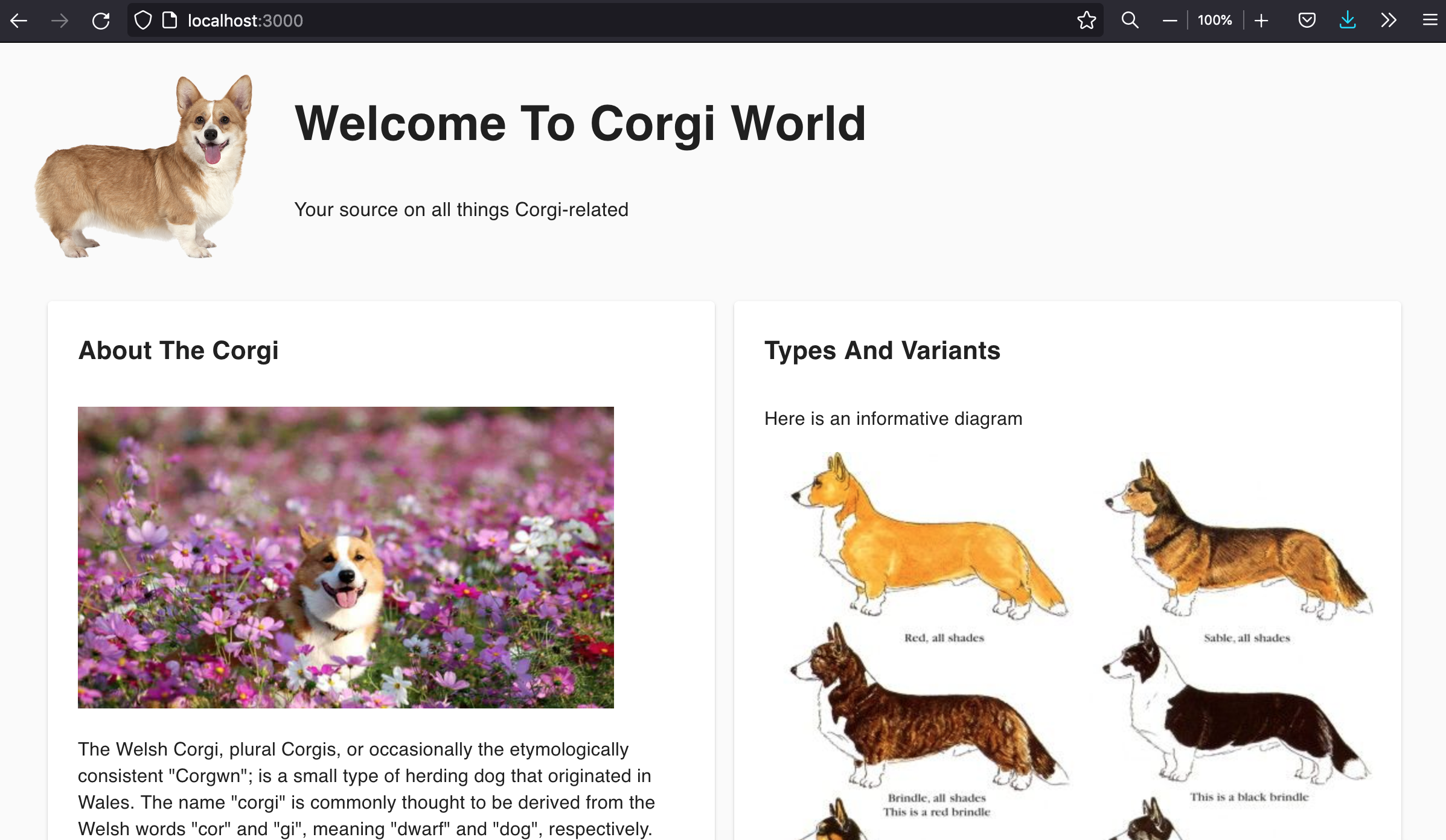1446x840 pixels.
Task: Click the corgi logo image in header
Action: coord(144,167)
